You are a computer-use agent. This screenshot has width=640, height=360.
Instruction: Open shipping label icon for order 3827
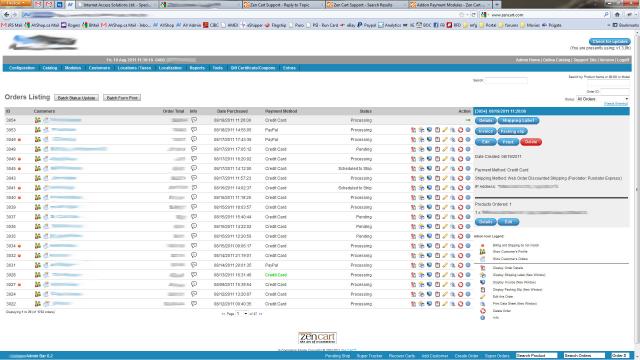pos(421,284)
